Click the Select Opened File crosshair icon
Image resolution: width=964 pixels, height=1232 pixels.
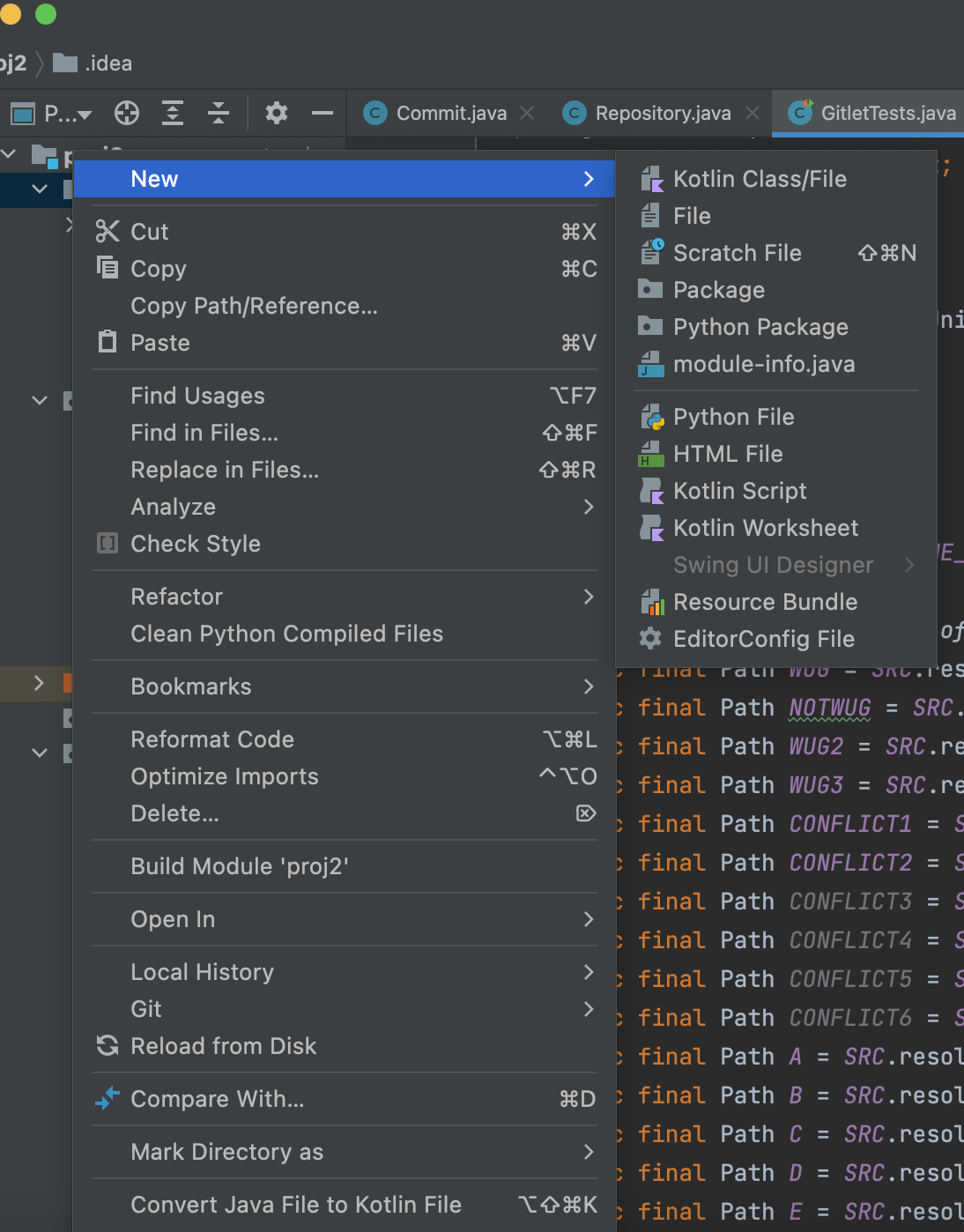[x=127, y=113]
